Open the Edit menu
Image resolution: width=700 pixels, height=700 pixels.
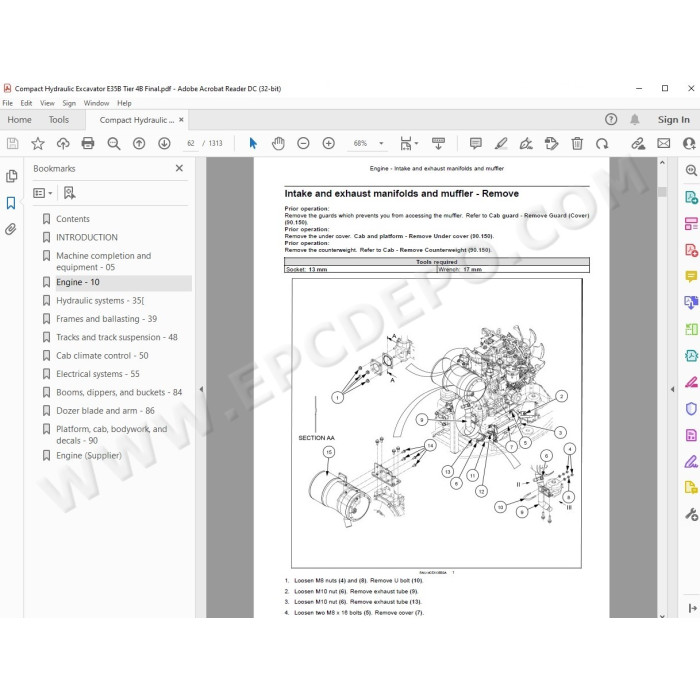pos(26,103)
